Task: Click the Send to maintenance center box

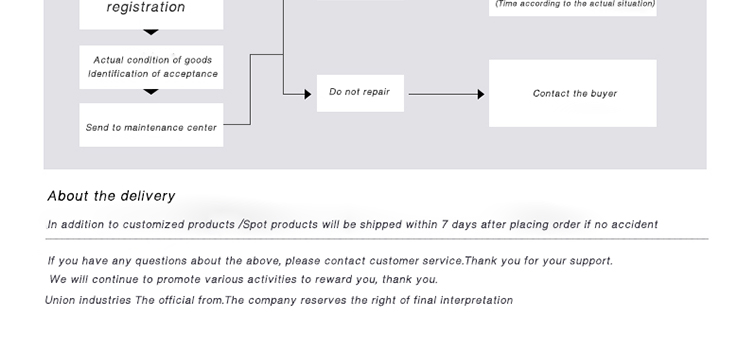Action: pyautogui.click(x=151, y=125)
